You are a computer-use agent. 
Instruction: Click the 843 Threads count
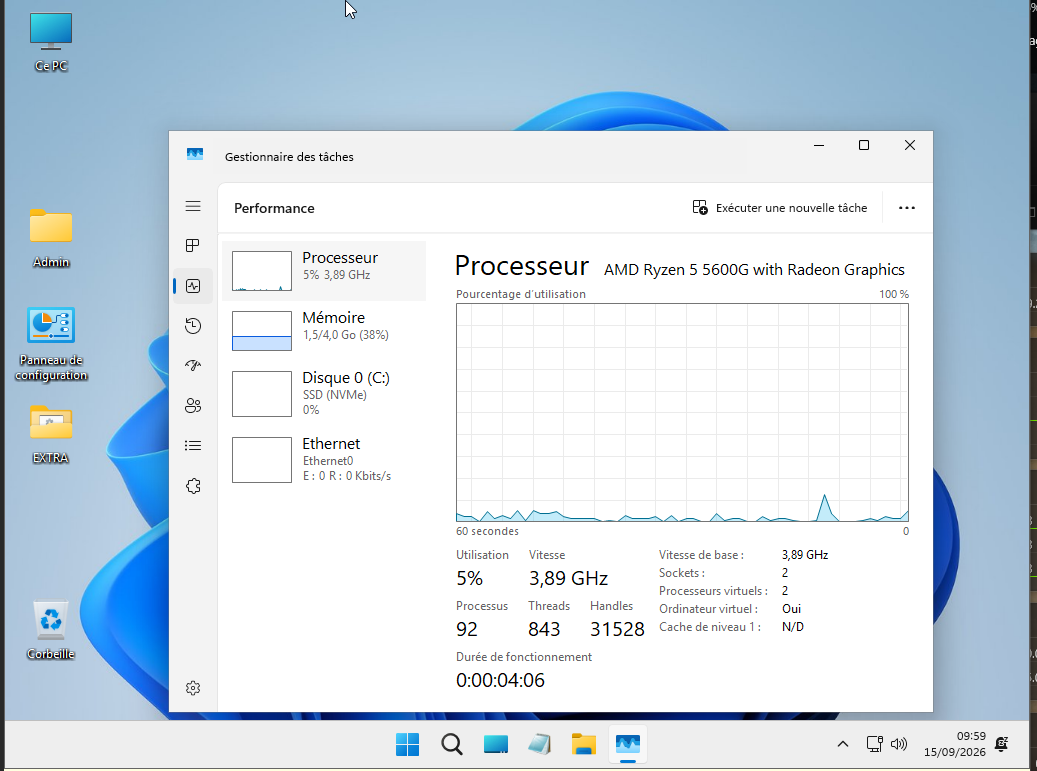tap(544, 629)
